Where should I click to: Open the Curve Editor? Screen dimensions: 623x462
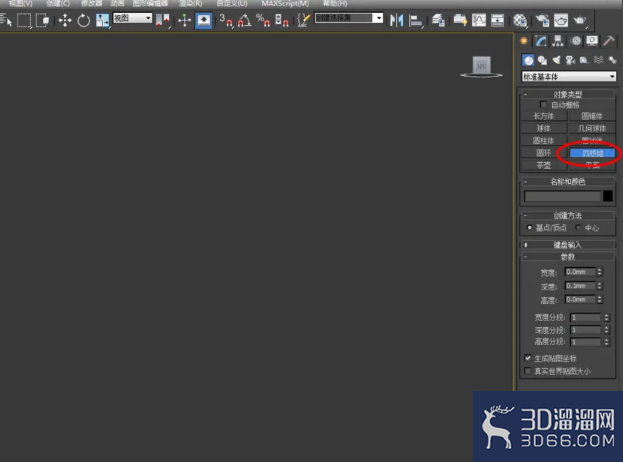pos(479,20)
